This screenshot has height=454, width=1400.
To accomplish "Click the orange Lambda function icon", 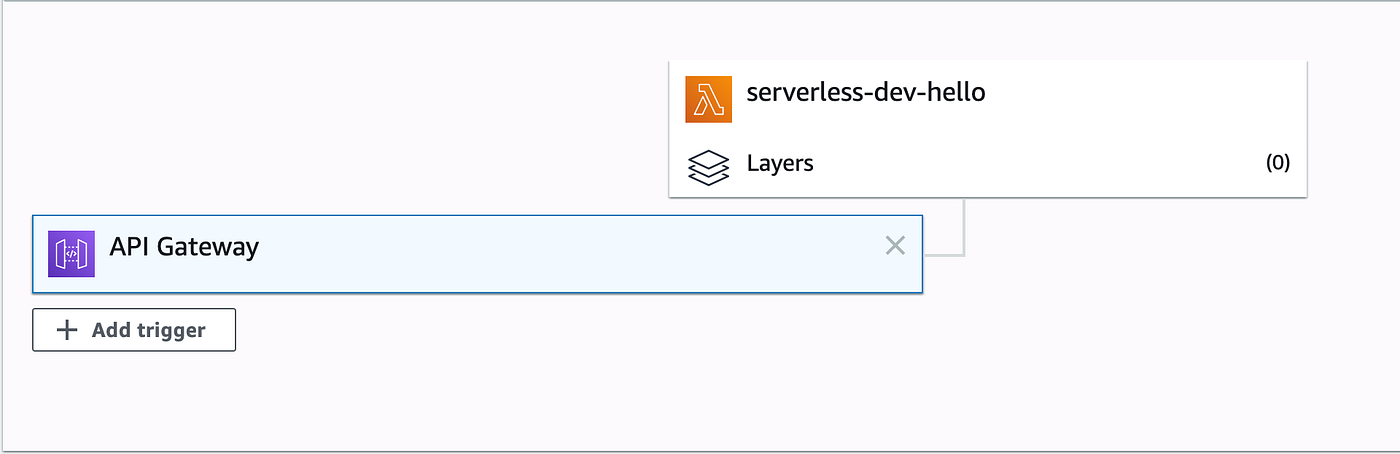I will click(709, 100).
